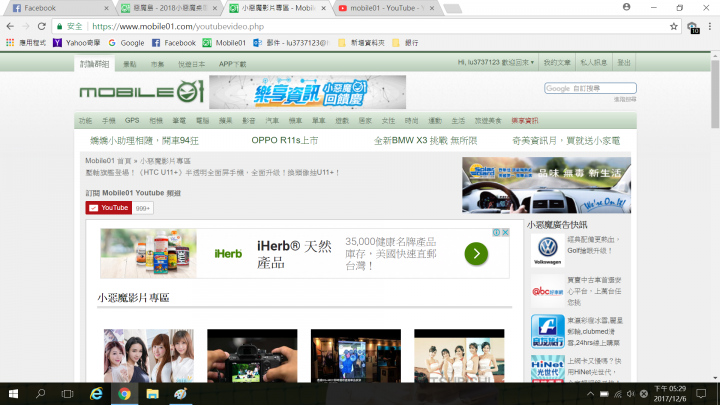Select the 悅遊日本 top navigation item
Viewport: 720px width, 405px height.
(191, 64)
